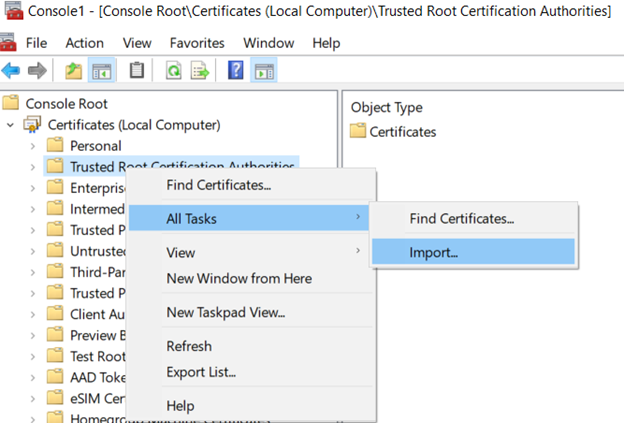Click the Export List toolbar icon

click(x=199, y=71)
